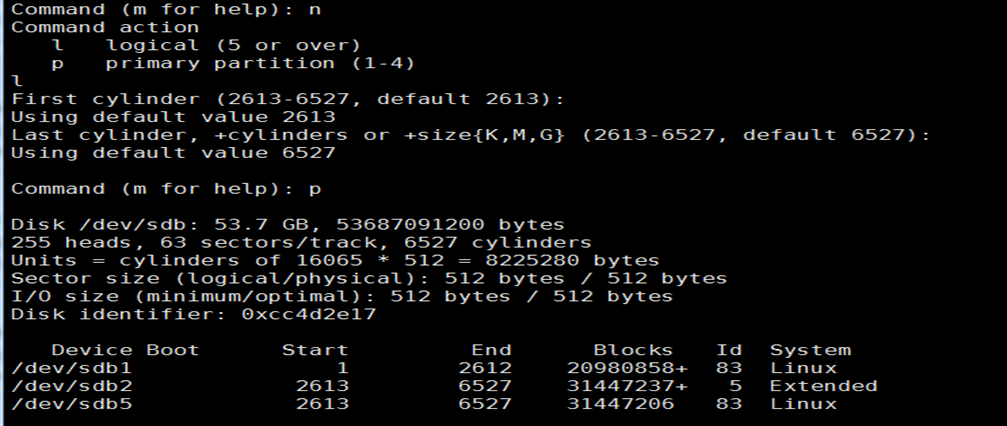Click the 'End' column header
This screenshot has width=1007, height=426.
[491, 350]
